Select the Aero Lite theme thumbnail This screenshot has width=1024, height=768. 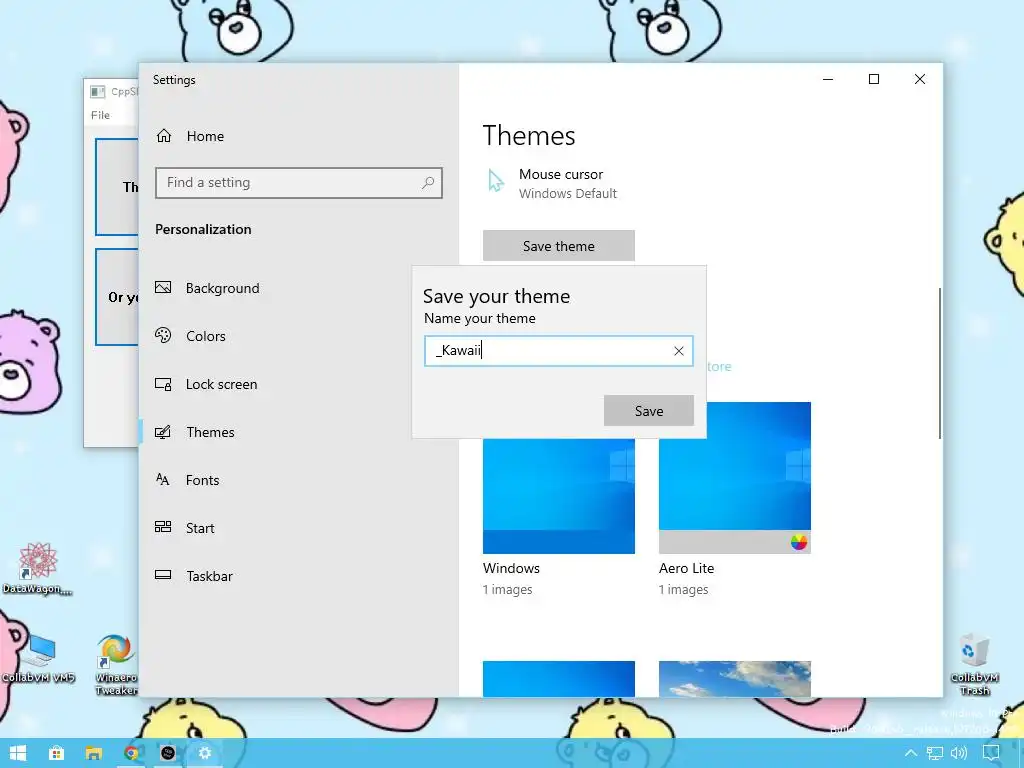735,478
